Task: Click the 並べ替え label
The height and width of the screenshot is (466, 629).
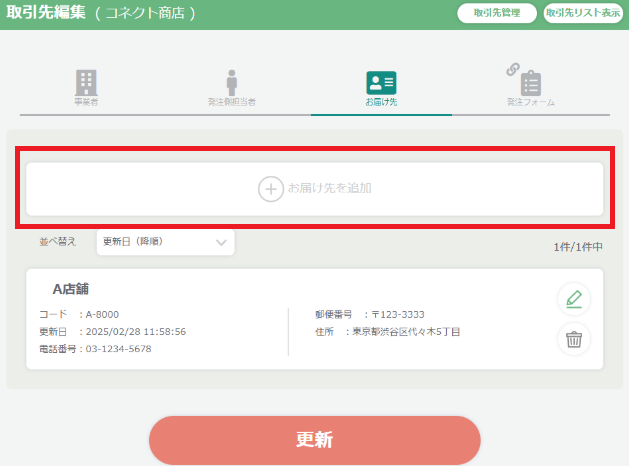Action: click(57, 241)
